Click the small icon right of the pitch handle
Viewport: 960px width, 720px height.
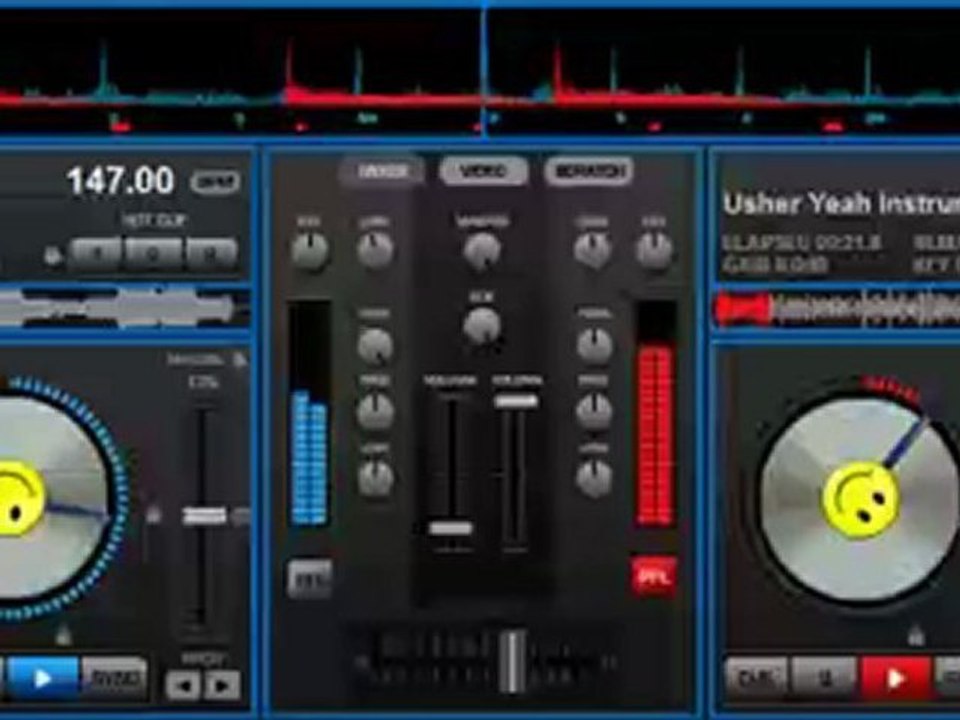[x=241, y=516]
